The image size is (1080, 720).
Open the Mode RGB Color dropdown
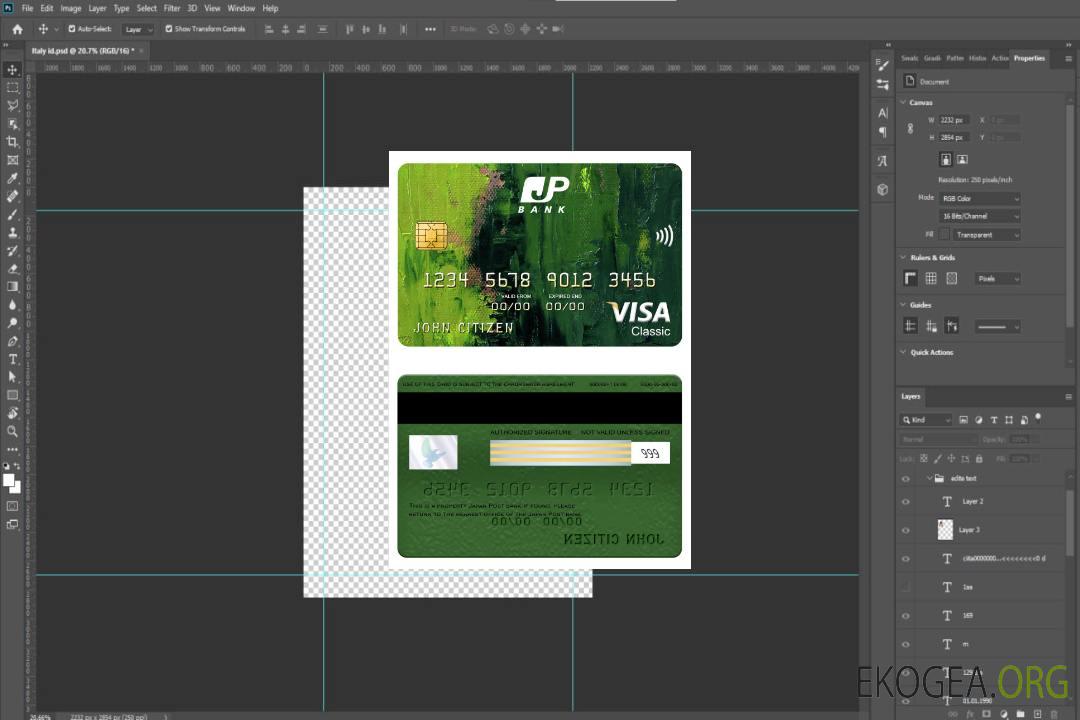coord(980,198)
